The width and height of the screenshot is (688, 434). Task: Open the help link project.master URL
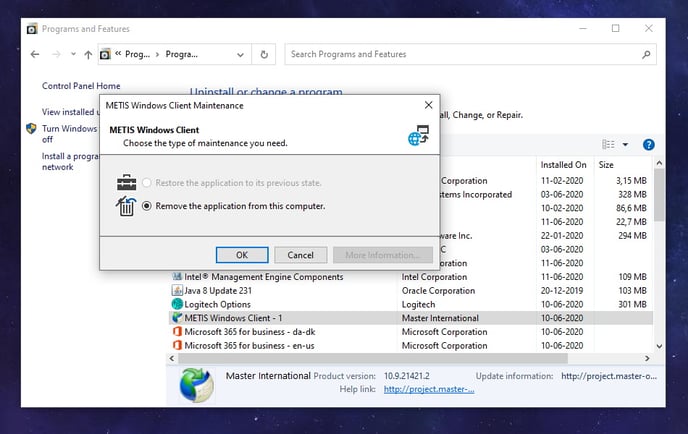[429, 389]
